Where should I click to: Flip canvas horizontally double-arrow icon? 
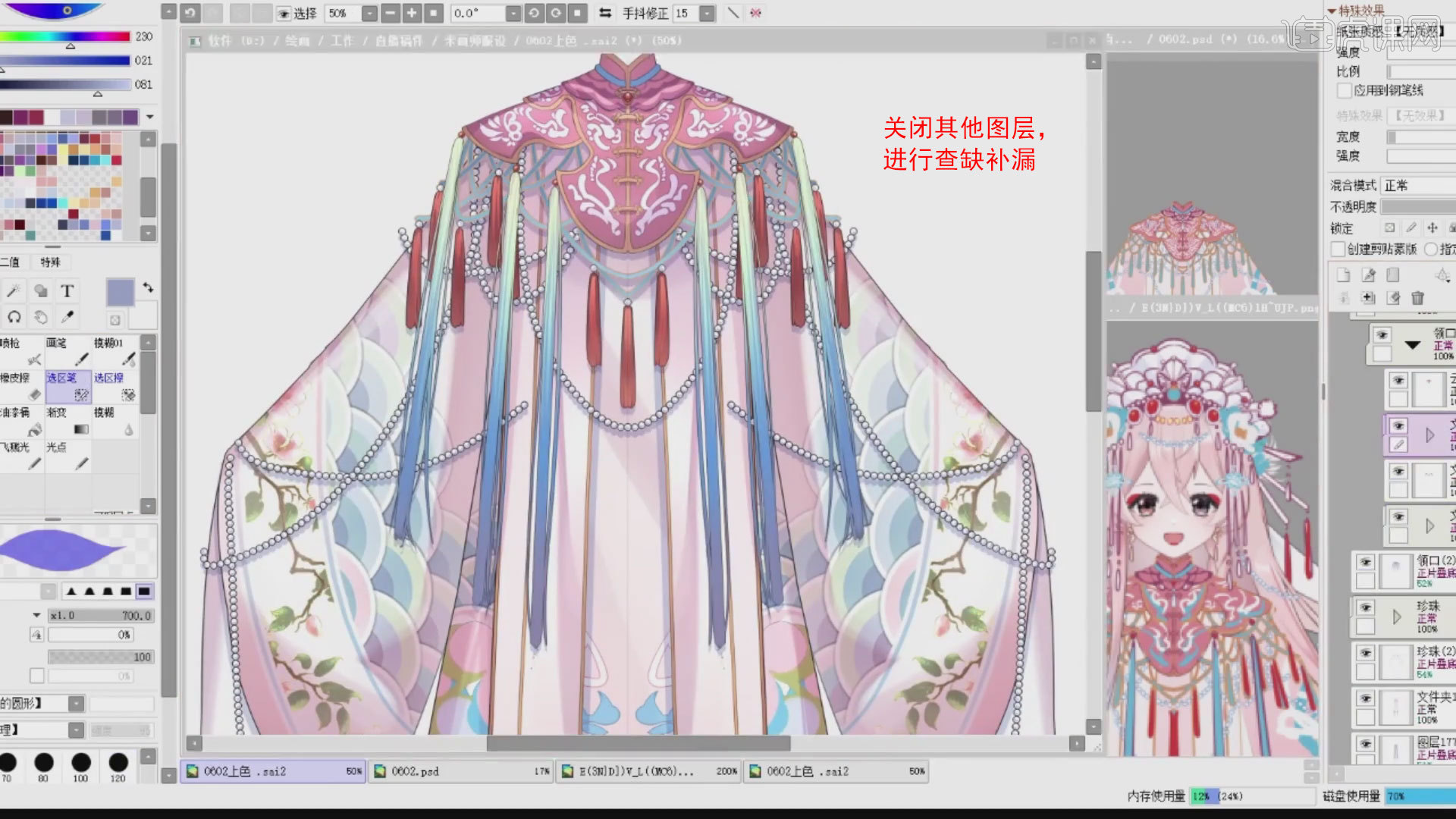tap(605, 13)
